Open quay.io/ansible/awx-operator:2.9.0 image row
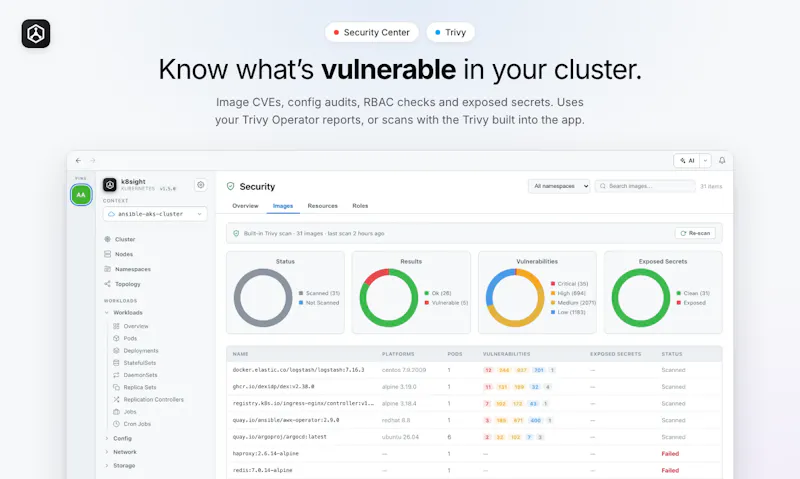 coord(474,420)
